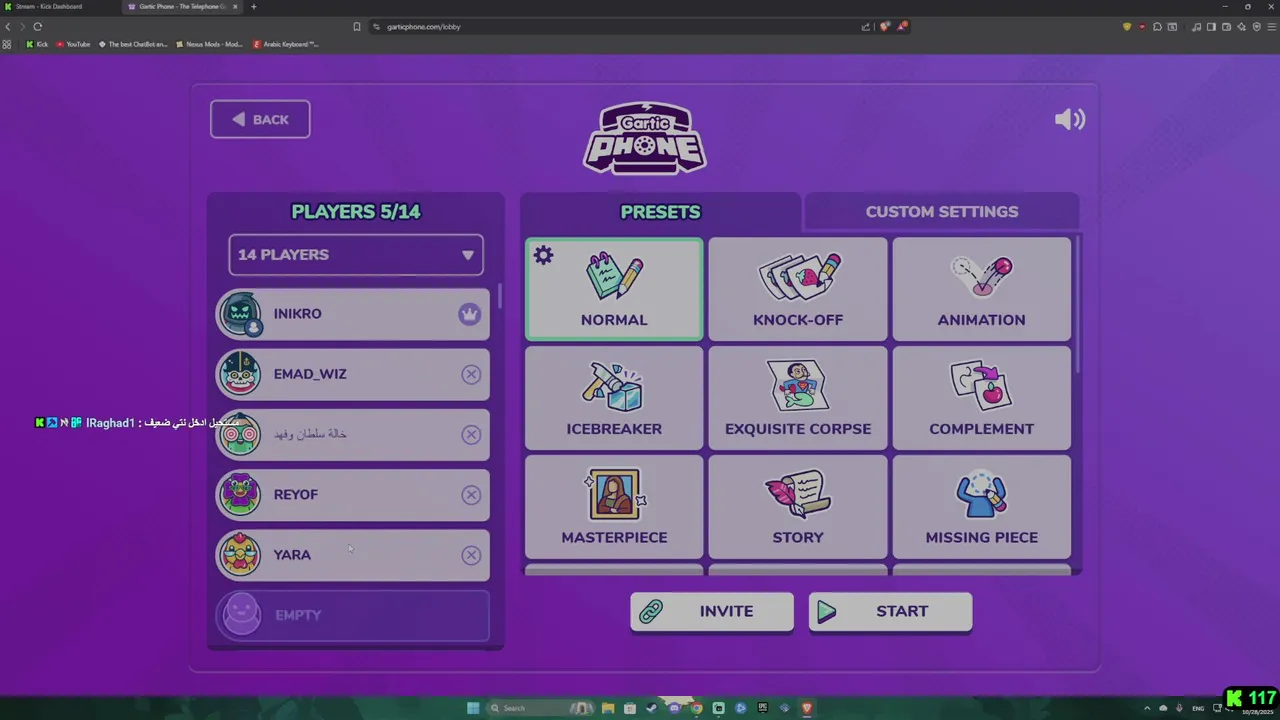This screenshot has width=1280, height=720.
Task: Open The best ChatBot bookmark
Action: (133, 44)
